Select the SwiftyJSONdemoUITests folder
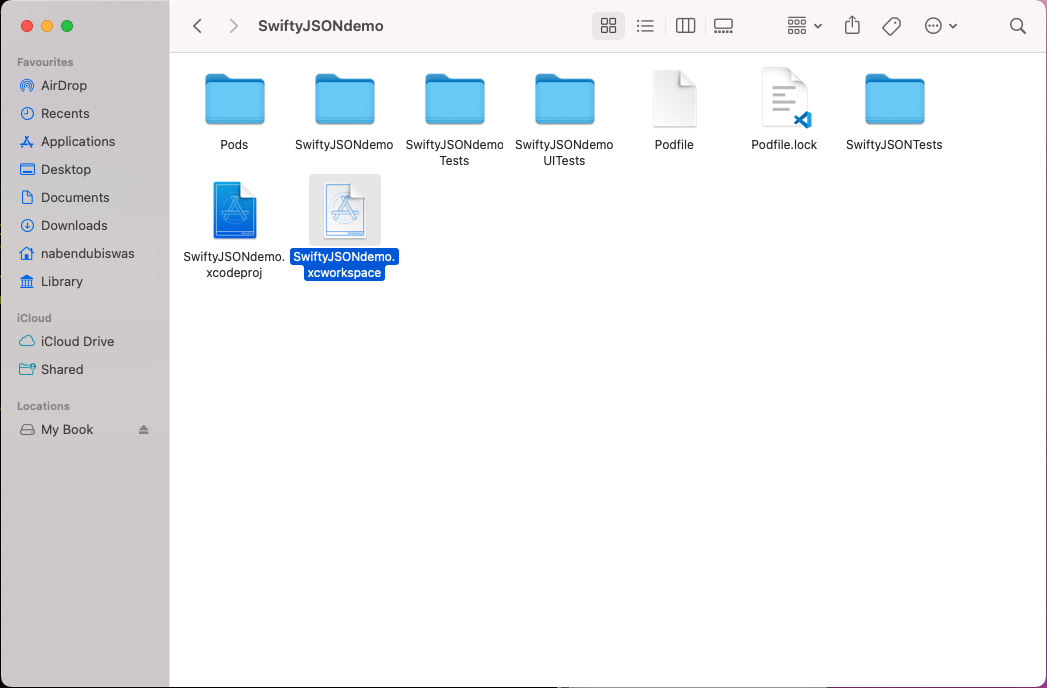This screenshot has height=688, width=1047. point(564,99)
